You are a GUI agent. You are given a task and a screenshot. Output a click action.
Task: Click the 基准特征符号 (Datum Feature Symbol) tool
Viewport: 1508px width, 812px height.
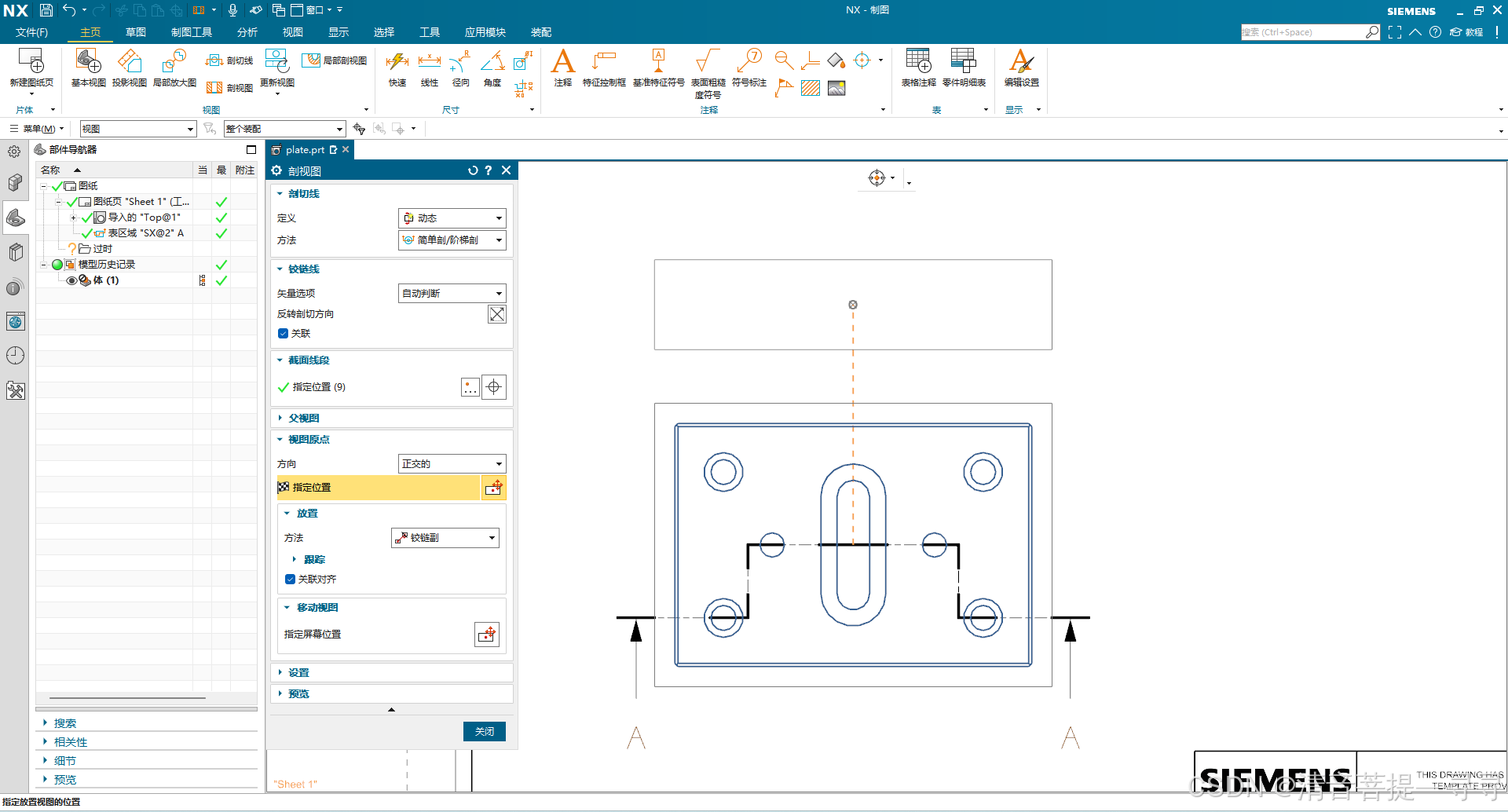(x=658, y=68)
